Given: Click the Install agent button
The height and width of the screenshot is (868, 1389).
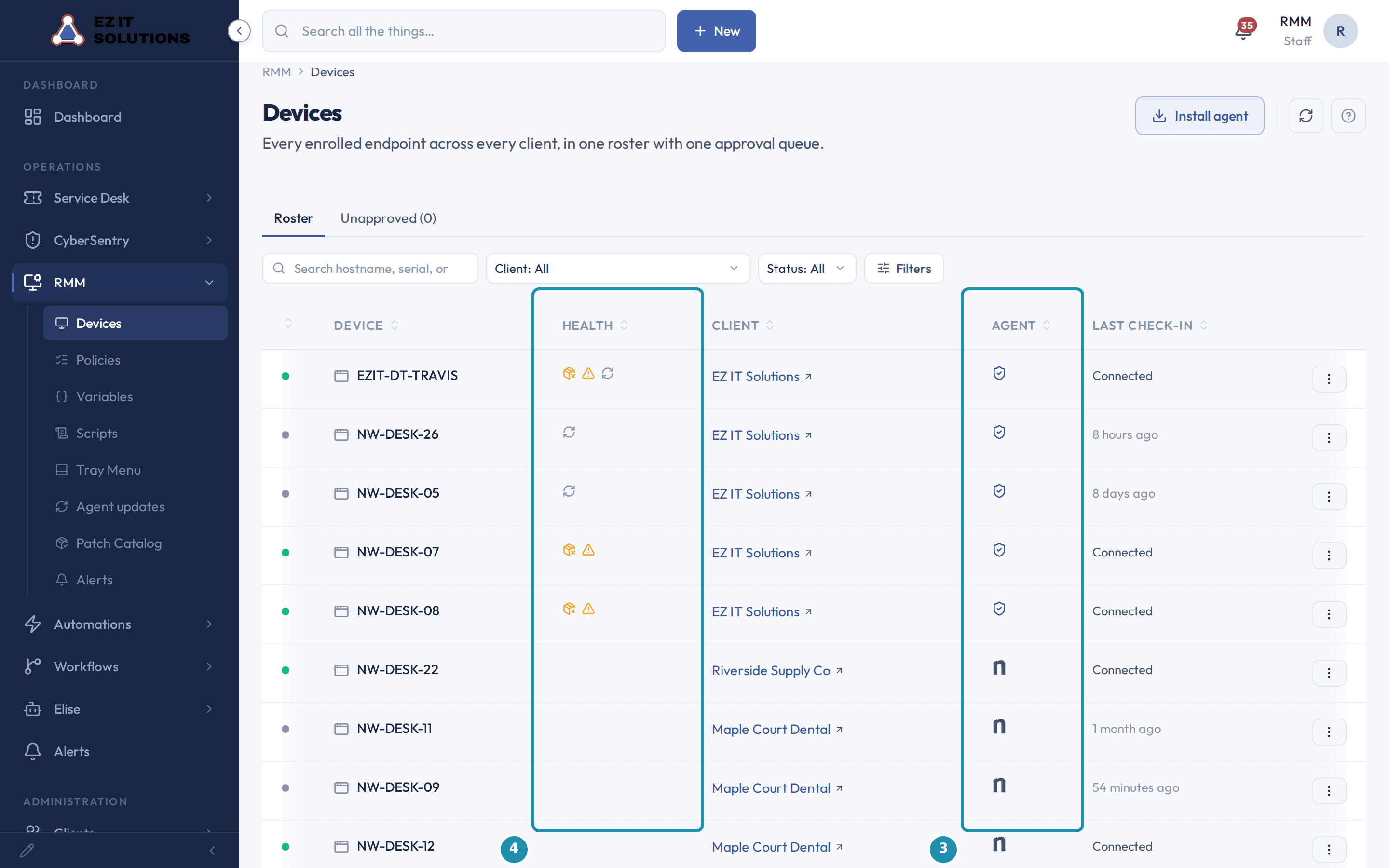Looking at the screenshot, I should pyautogui.click(x=1199, y=116).
